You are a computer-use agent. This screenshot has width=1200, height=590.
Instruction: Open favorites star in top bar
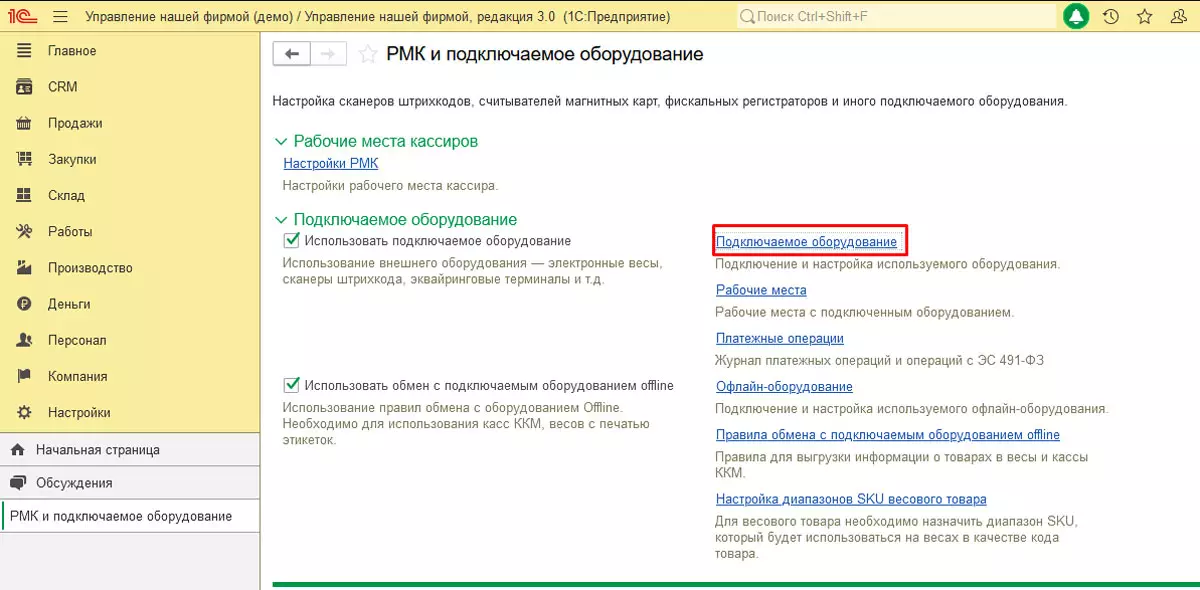(x=1144, y=16)
